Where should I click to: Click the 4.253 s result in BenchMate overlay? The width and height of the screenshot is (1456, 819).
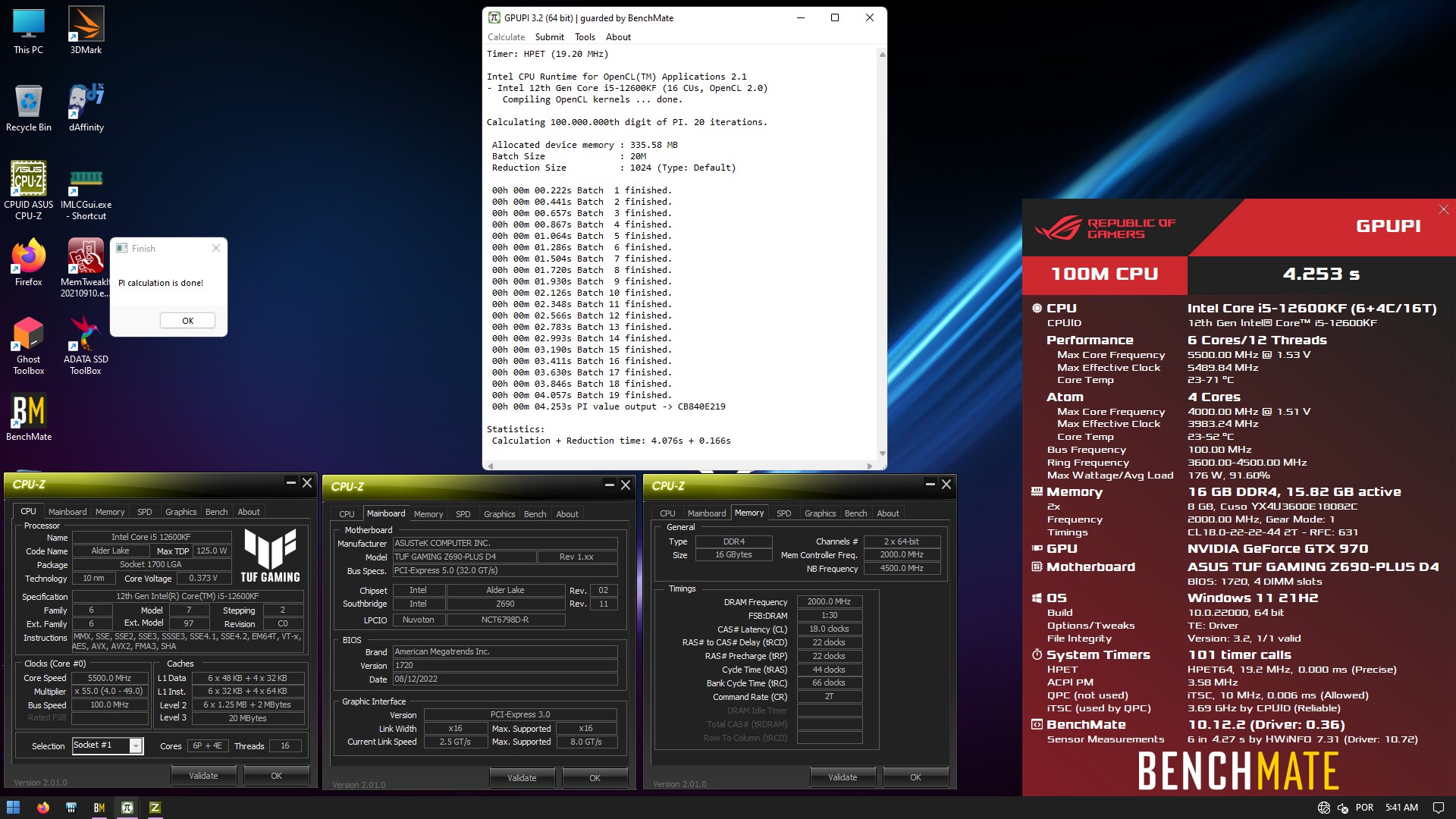coord(1321,274)
